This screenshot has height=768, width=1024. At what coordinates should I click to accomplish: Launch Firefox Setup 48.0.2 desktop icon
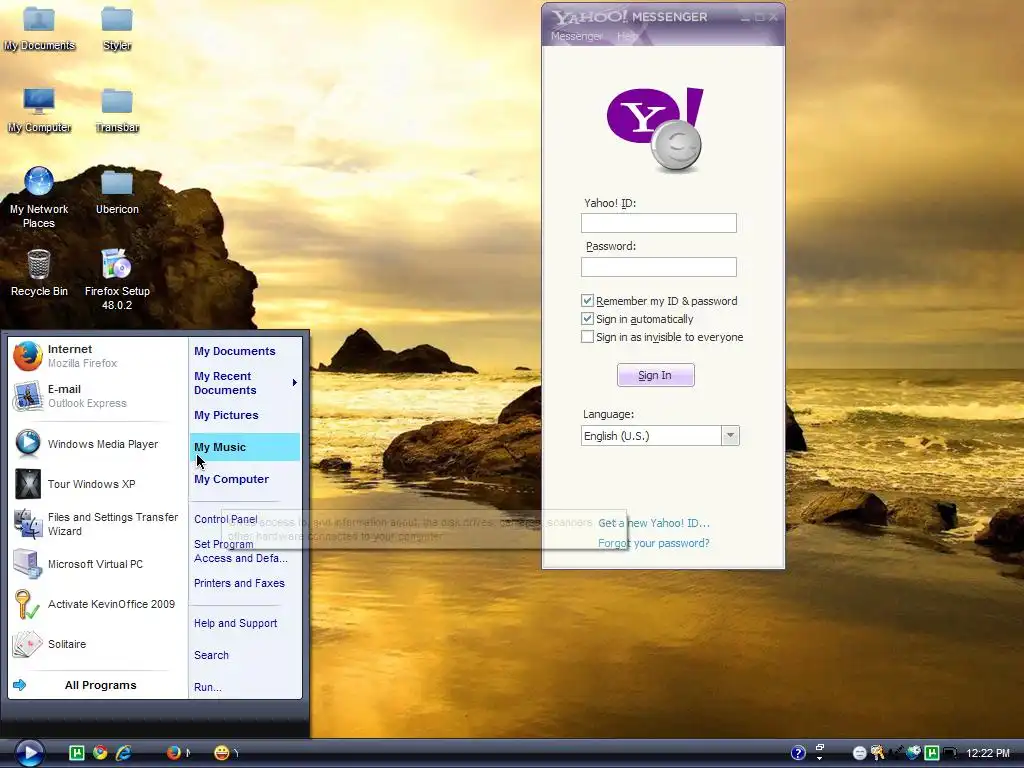coord(117,280)
